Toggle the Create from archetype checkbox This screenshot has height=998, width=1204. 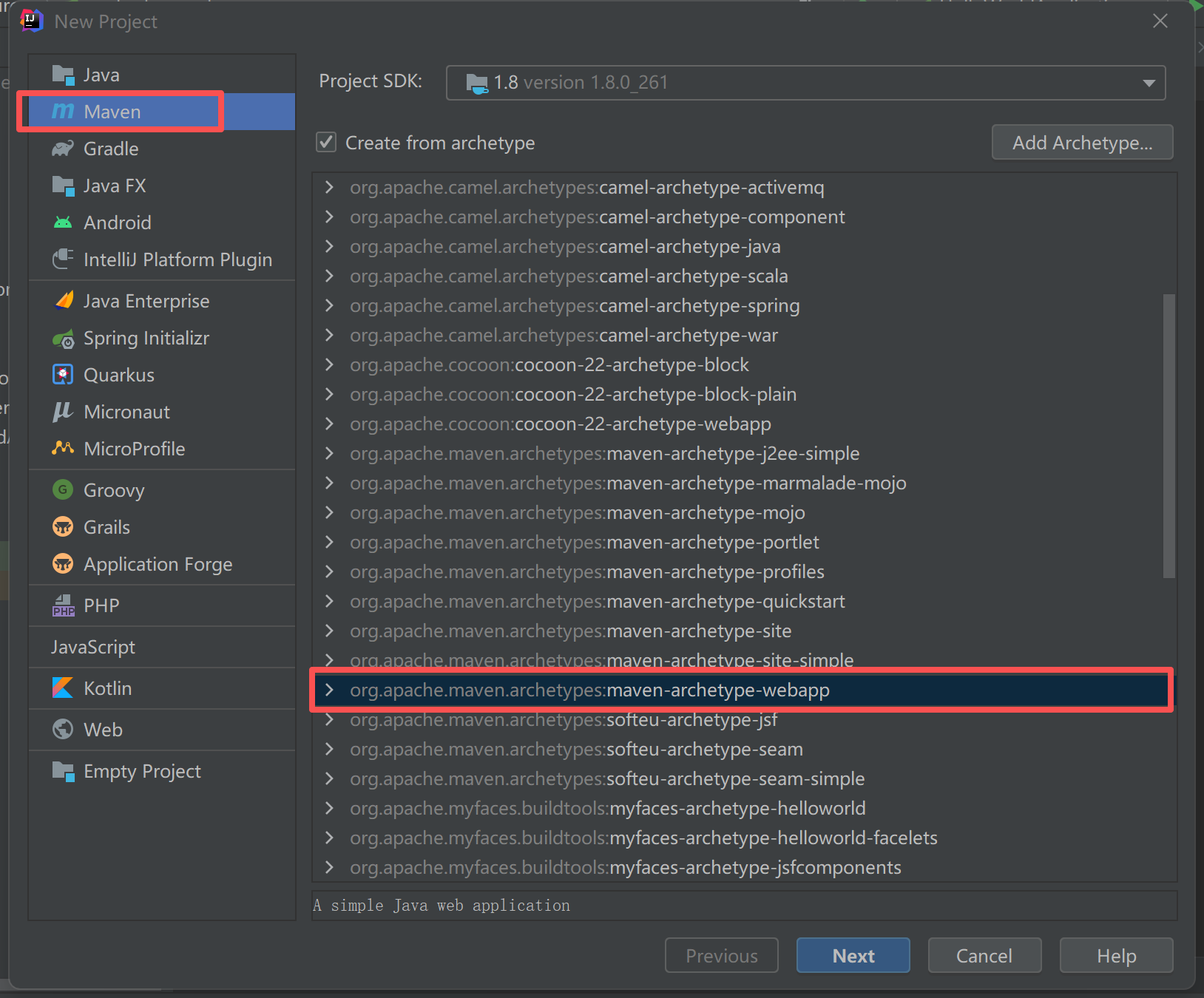326,142
